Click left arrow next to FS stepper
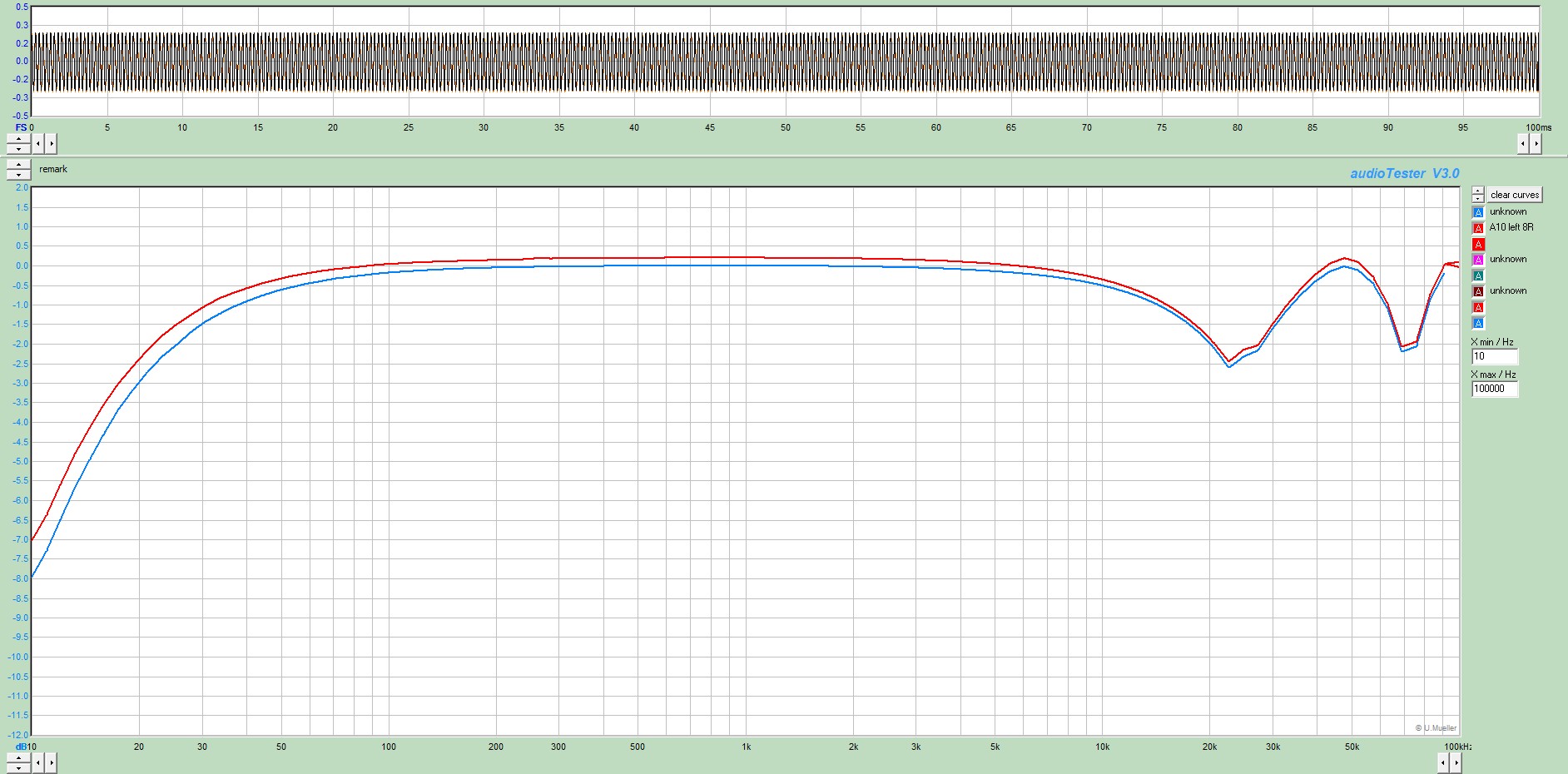 (37, 144)
